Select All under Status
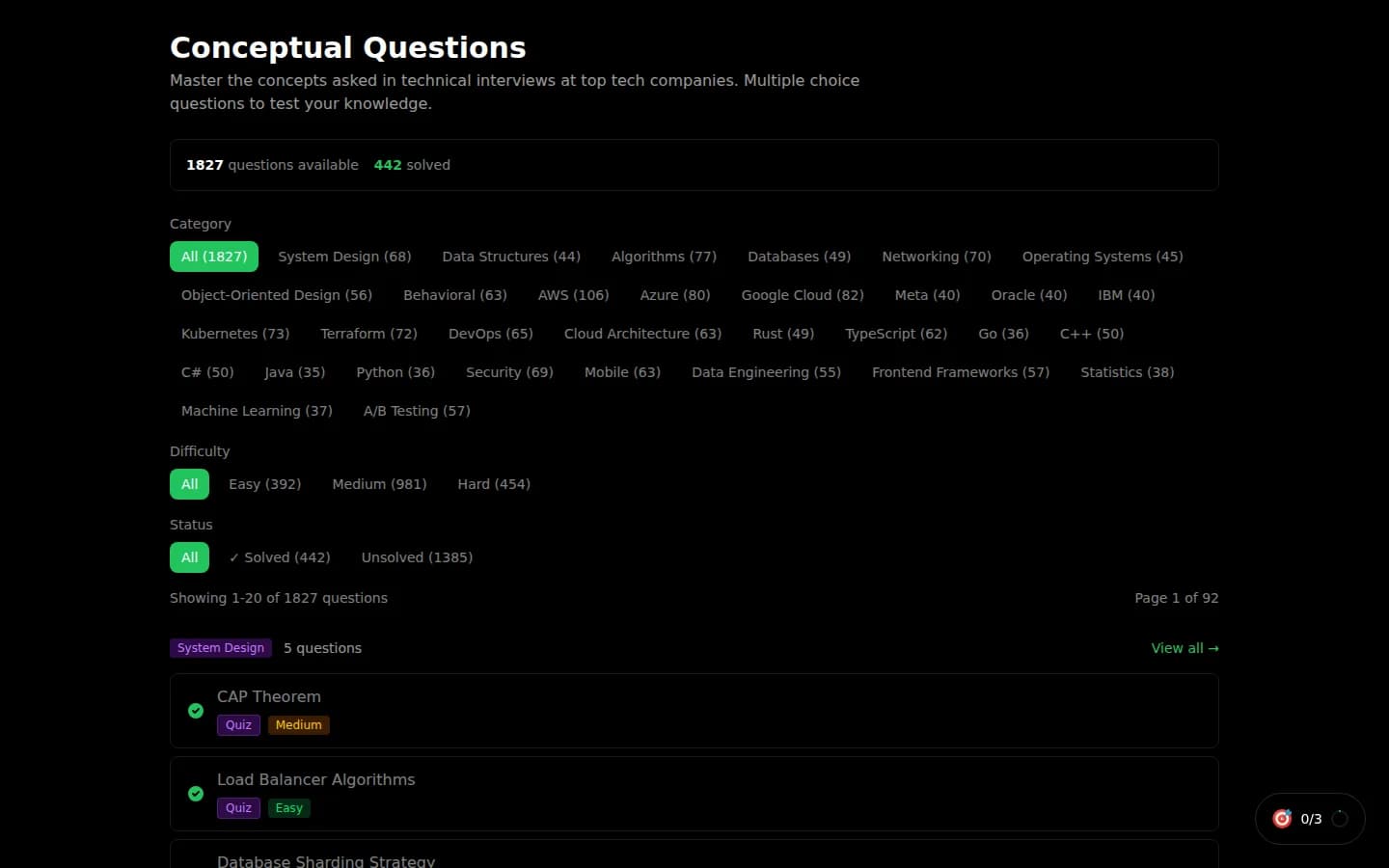 189,557
